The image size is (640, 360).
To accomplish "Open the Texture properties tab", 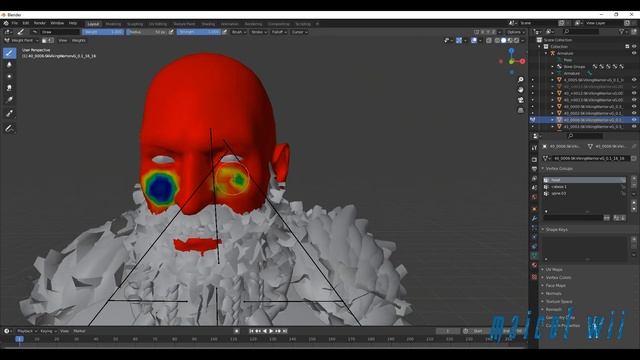I will coord(534,277).
